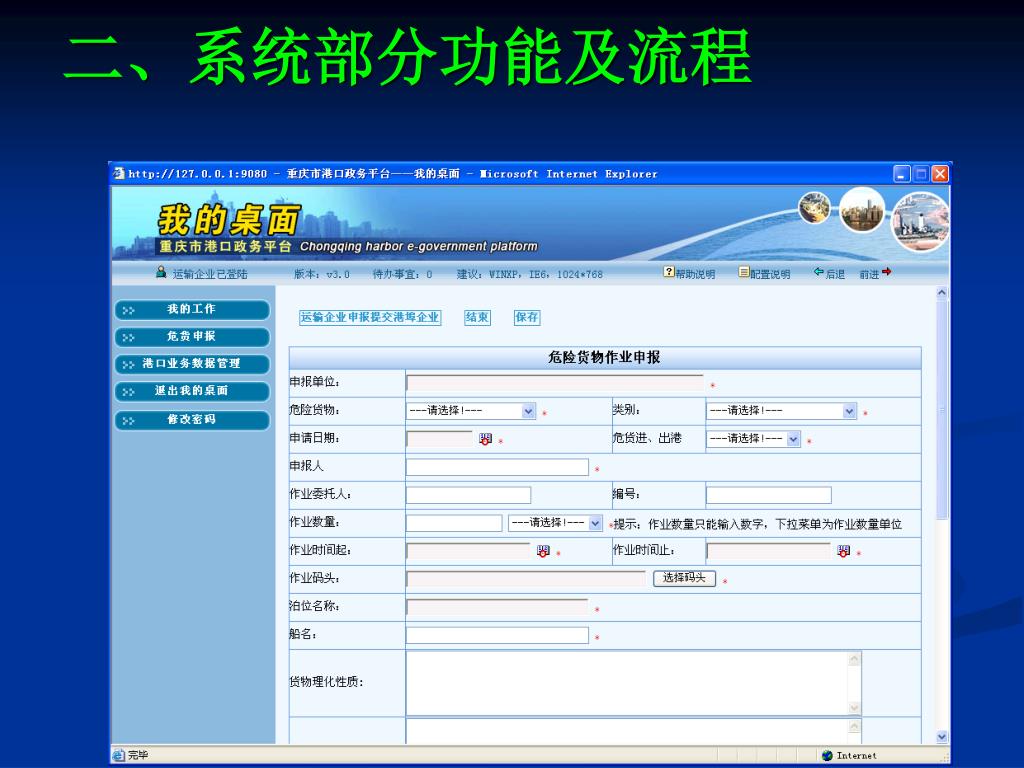Viewport: 1024px width, 768px height.
Task: Click the 保存 button
Action: click(x=527, y=317)
